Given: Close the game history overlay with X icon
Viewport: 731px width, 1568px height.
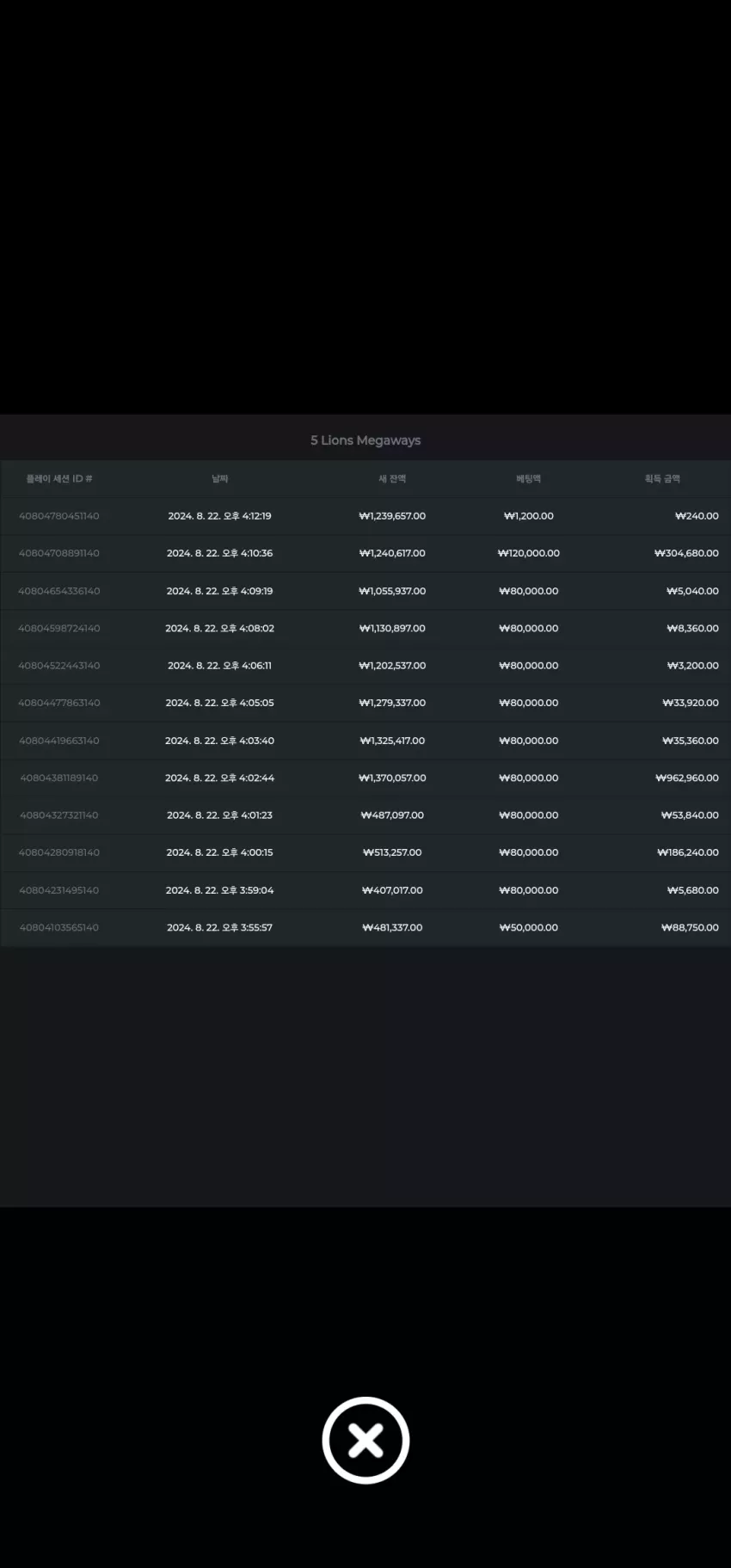Looking at the screenshot, I should 365,1440.
